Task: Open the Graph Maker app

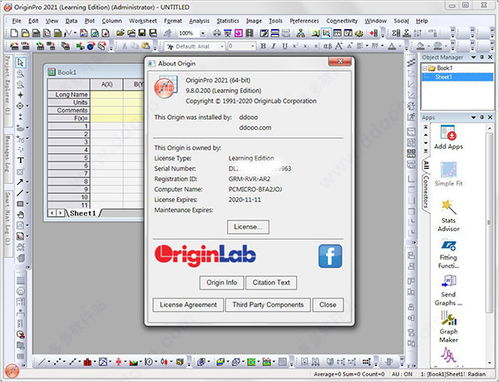Action: tap(448, 326)
